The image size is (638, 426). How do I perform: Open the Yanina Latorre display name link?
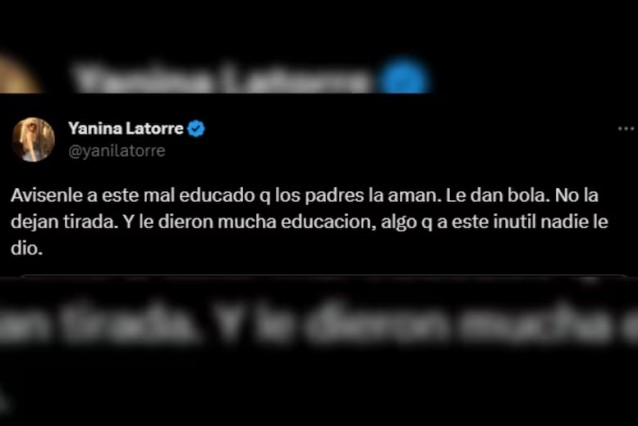click(x=126, y=128)
